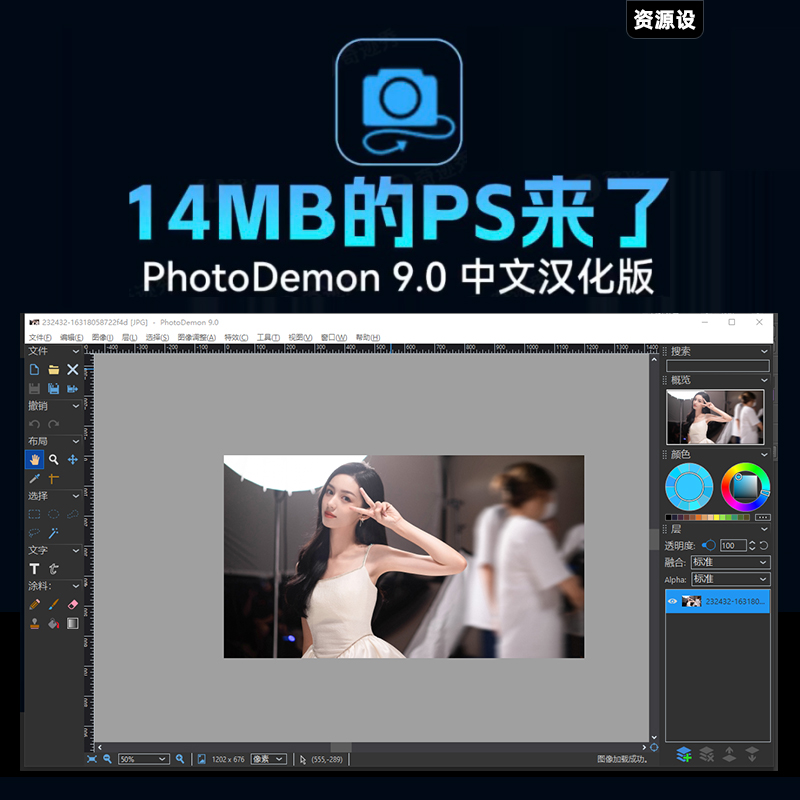Click the palette options ellipsis button

[x=763, y=517]
